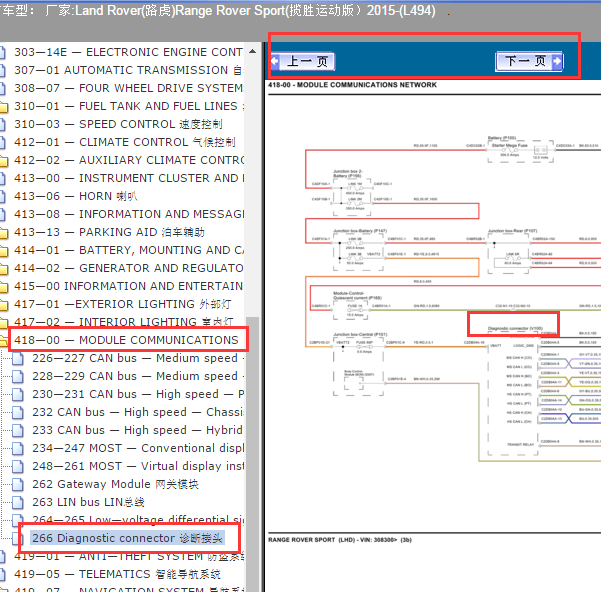Viewport: 601px width, 592px height.
Task: Go to previous page with 上一页 button
Action: 303,61
